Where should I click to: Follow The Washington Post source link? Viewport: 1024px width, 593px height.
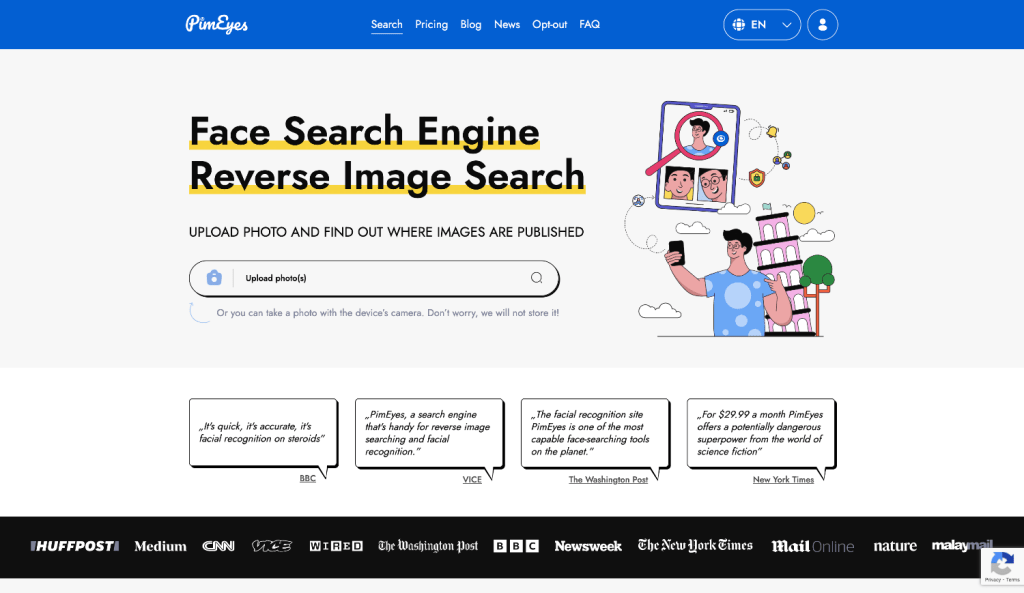point(608,479)
